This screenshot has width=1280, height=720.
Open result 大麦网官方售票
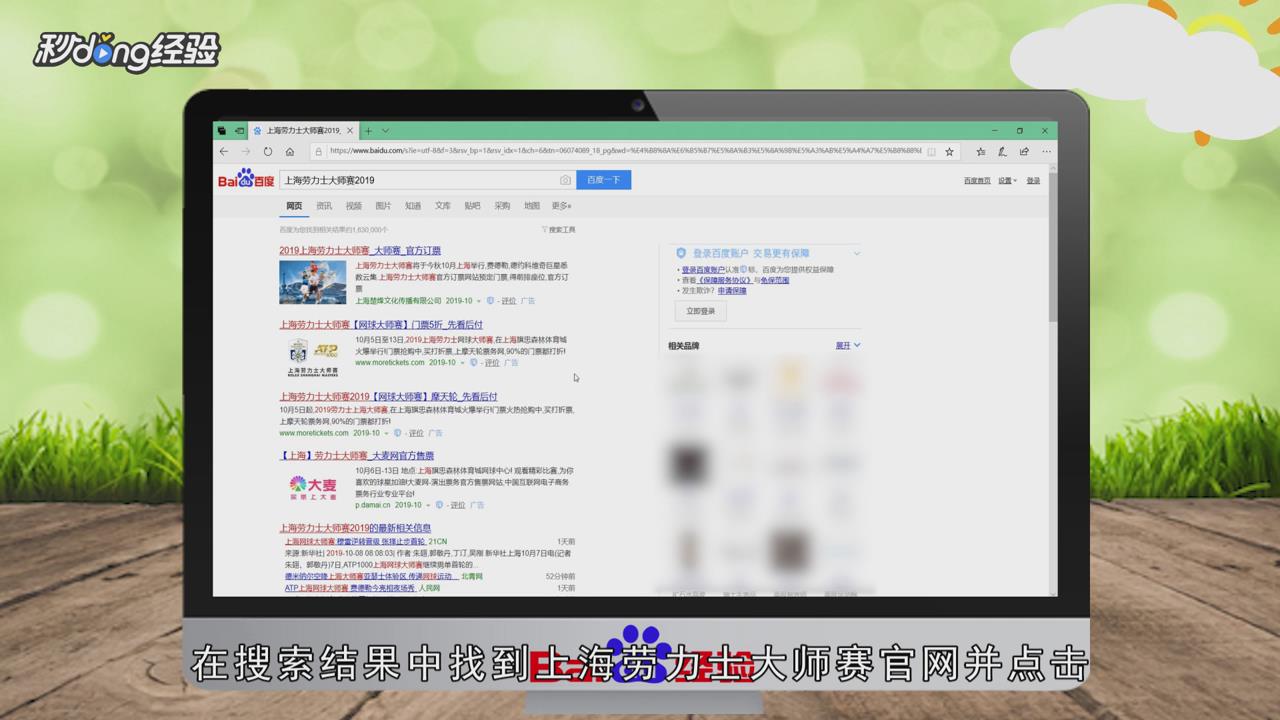pyautogui.click(x=357, y=456)
